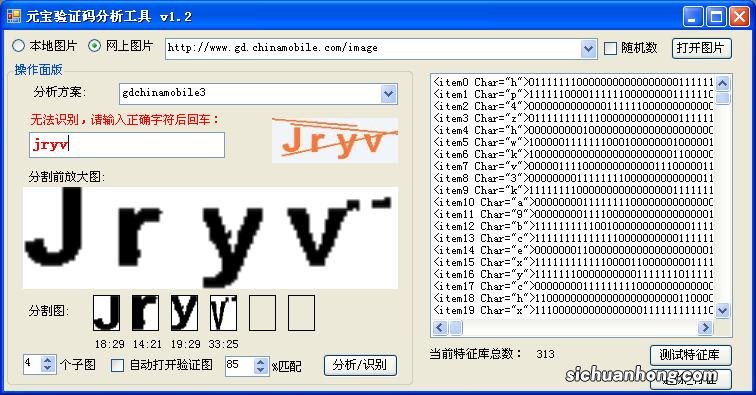Expand the URL dropdown arrow
This screenshot has width=756, height=395.
[588, 49]
